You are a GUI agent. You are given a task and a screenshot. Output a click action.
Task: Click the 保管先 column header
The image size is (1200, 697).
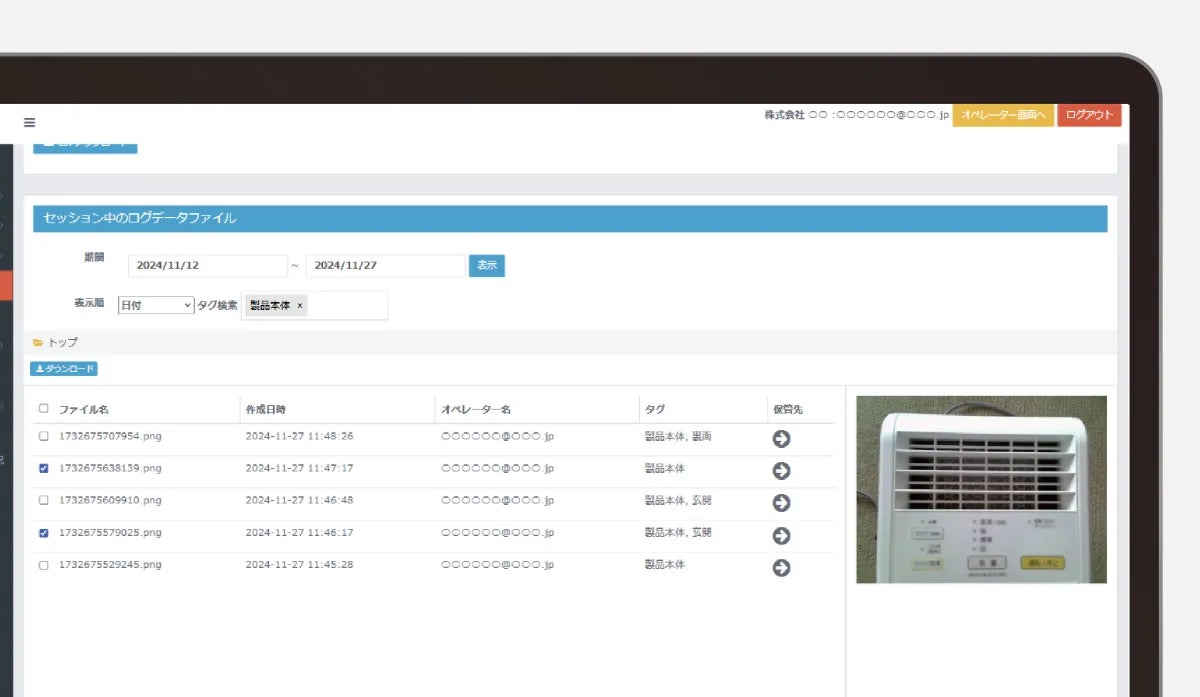[787, 409]
